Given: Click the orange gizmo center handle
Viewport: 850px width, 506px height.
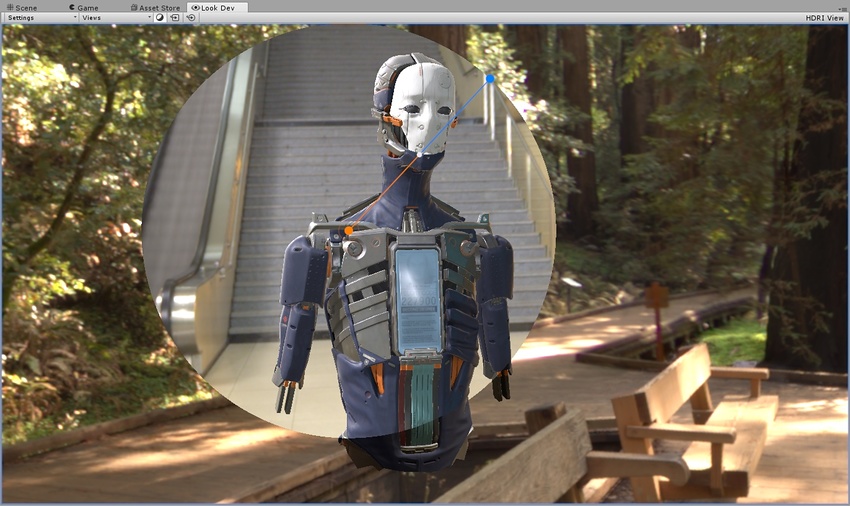Looking at the screenshot, I should pos(348,230).
